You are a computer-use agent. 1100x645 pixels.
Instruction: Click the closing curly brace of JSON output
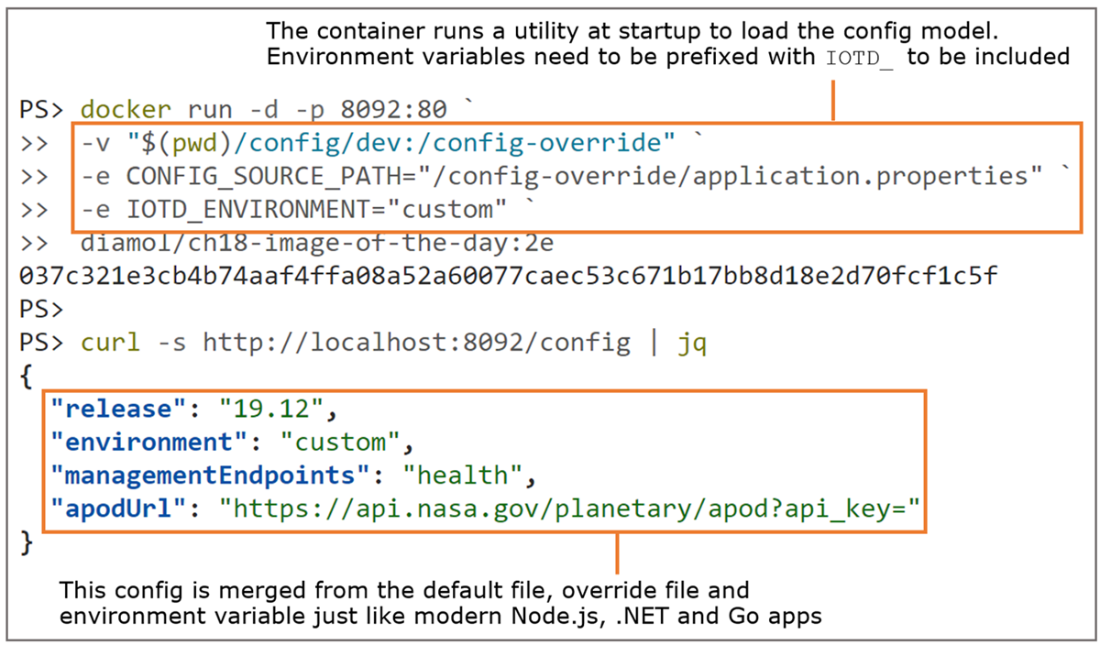pyautogui.click(x=27, y=543)
